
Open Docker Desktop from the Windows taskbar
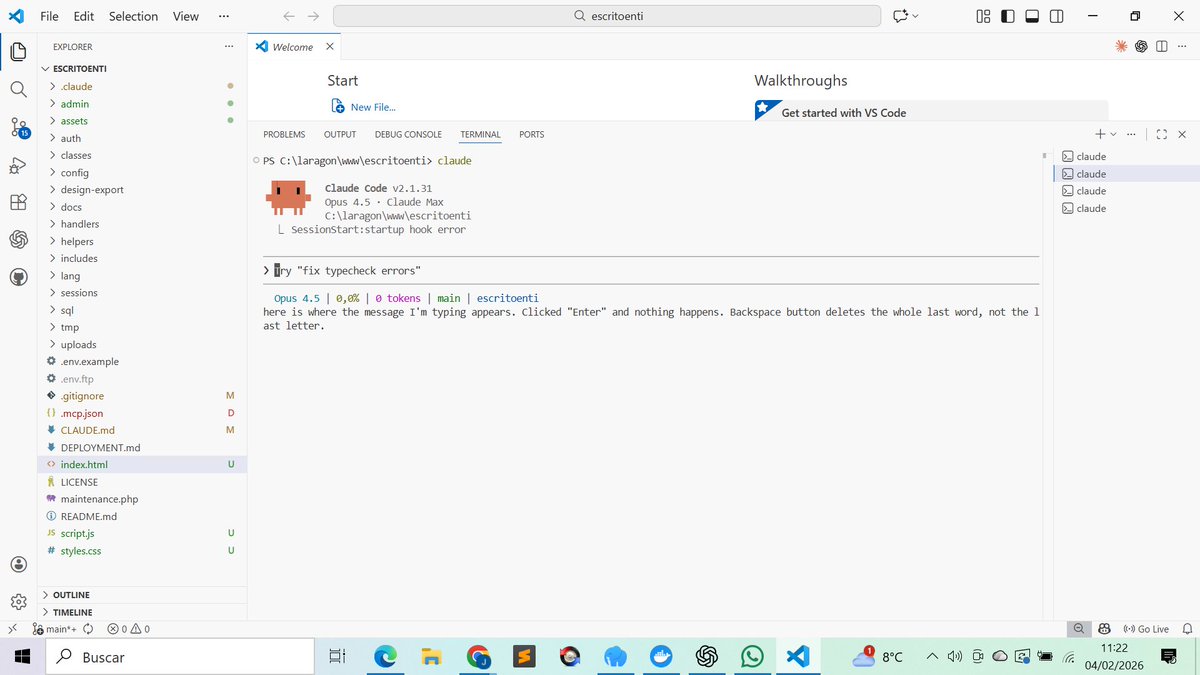click(x=661, y=656)
